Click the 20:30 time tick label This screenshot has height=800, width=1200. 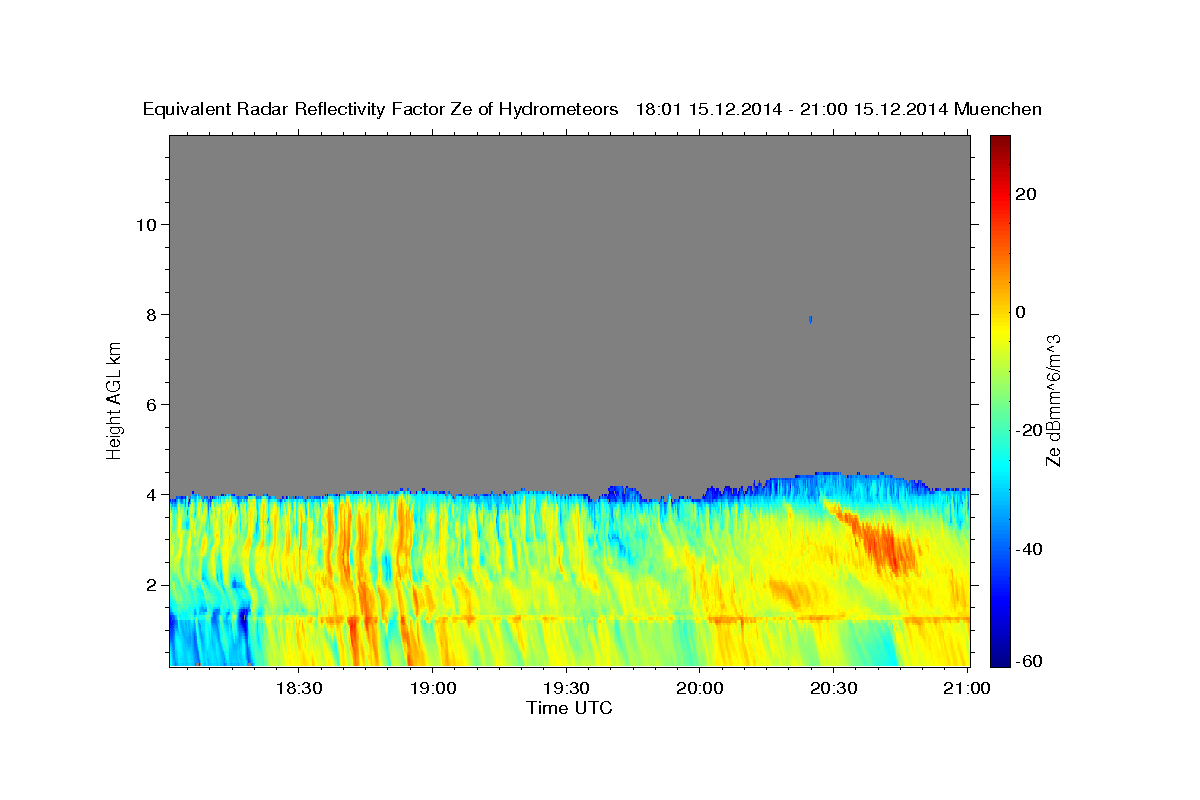pyautogui.click(x=834, y=688)
